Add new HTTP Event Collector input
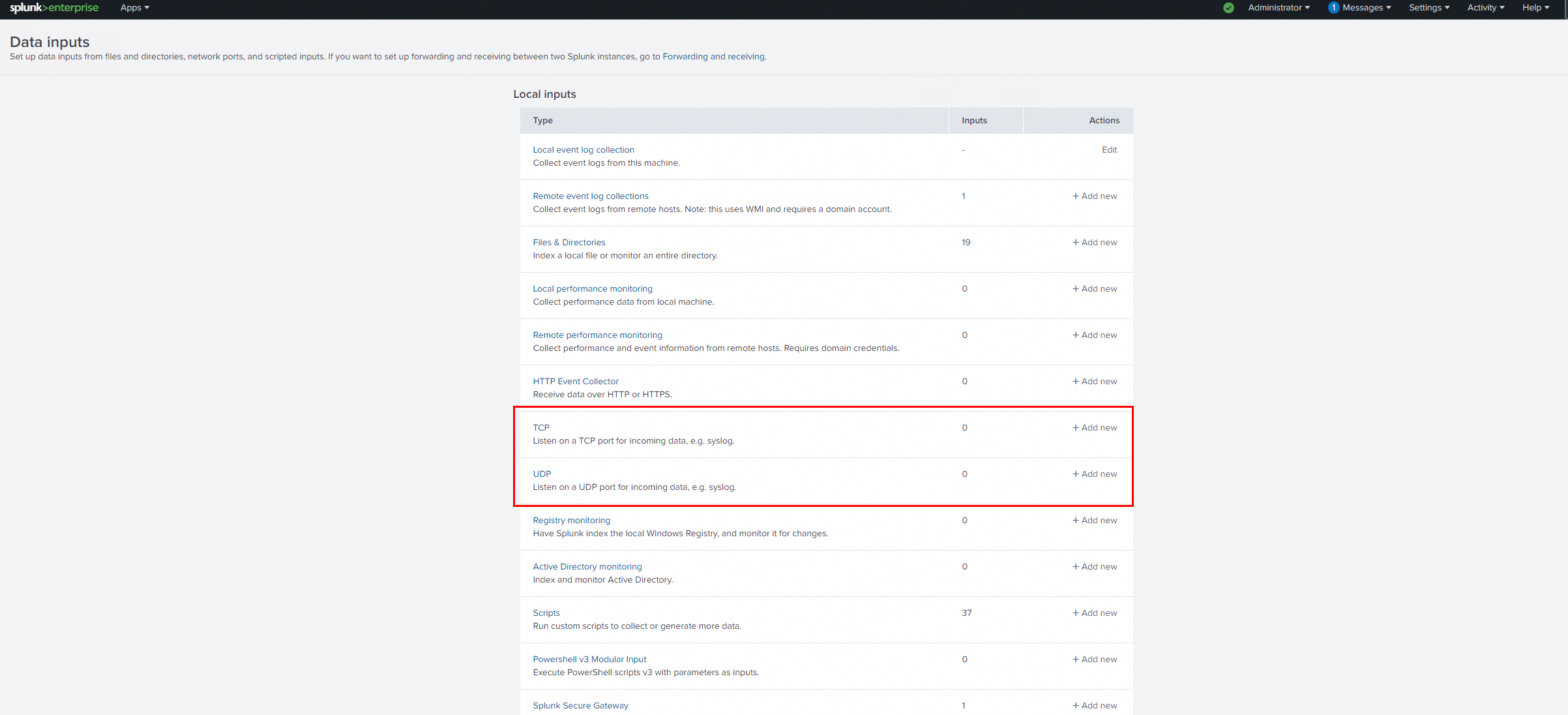 point(1095,382)
